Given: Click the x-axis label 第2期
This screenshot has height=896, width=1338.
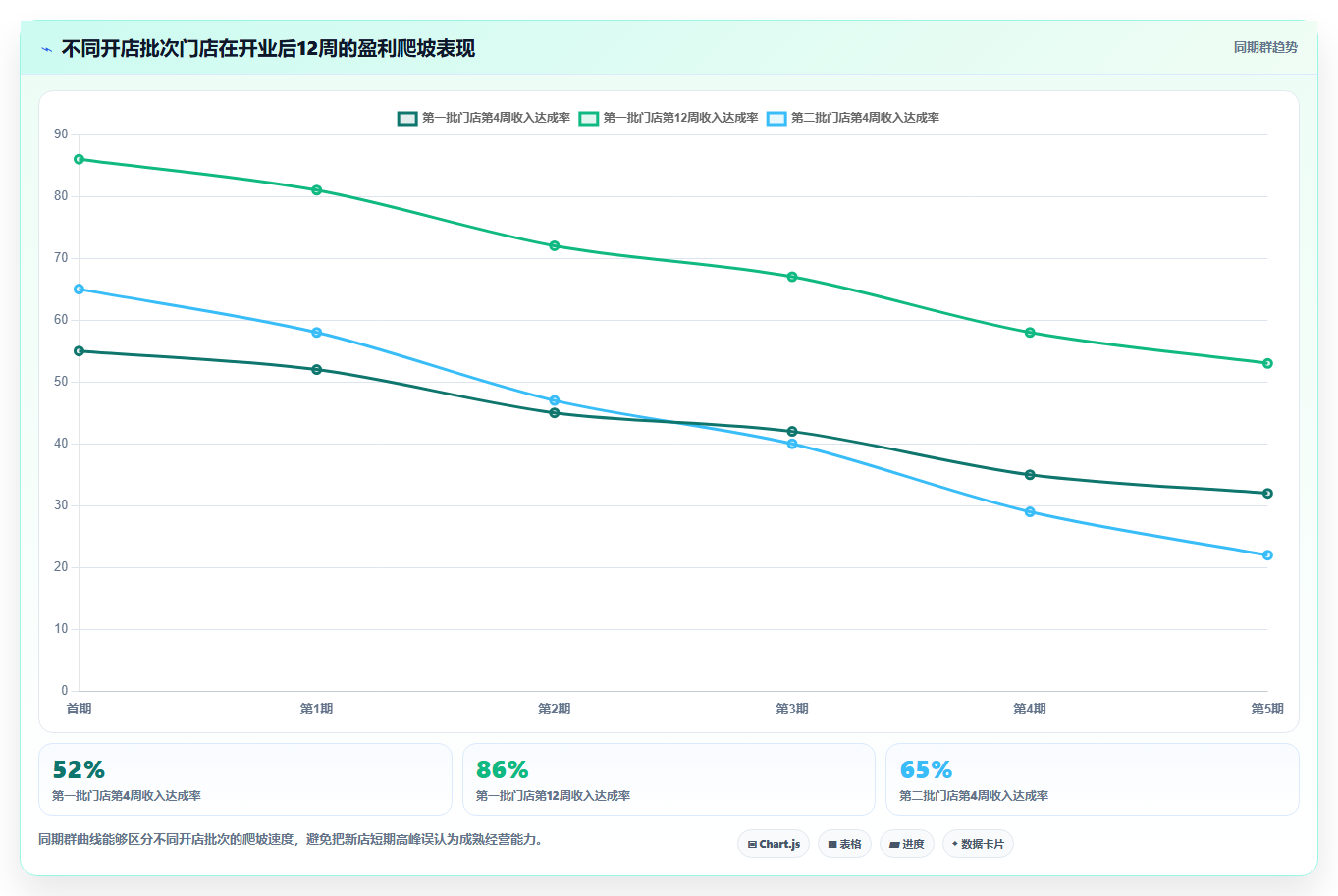Looking at the screenshot, I should pyautogui.click(x=555, y=709).
